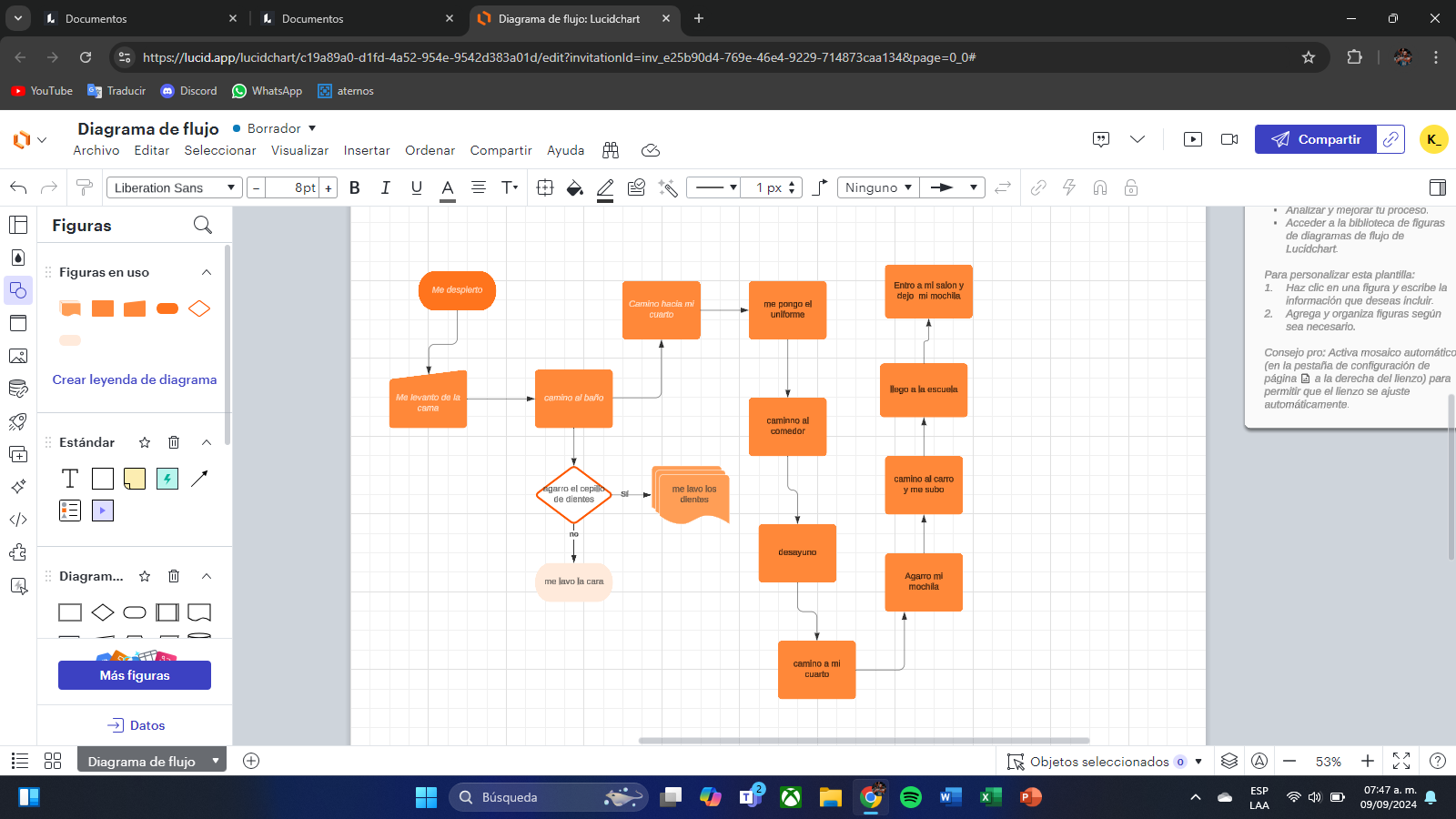Click the lock icon in toolbar
This screenshot has width=1456, height=819.
pyautogui.click(x=1131, y=187)
